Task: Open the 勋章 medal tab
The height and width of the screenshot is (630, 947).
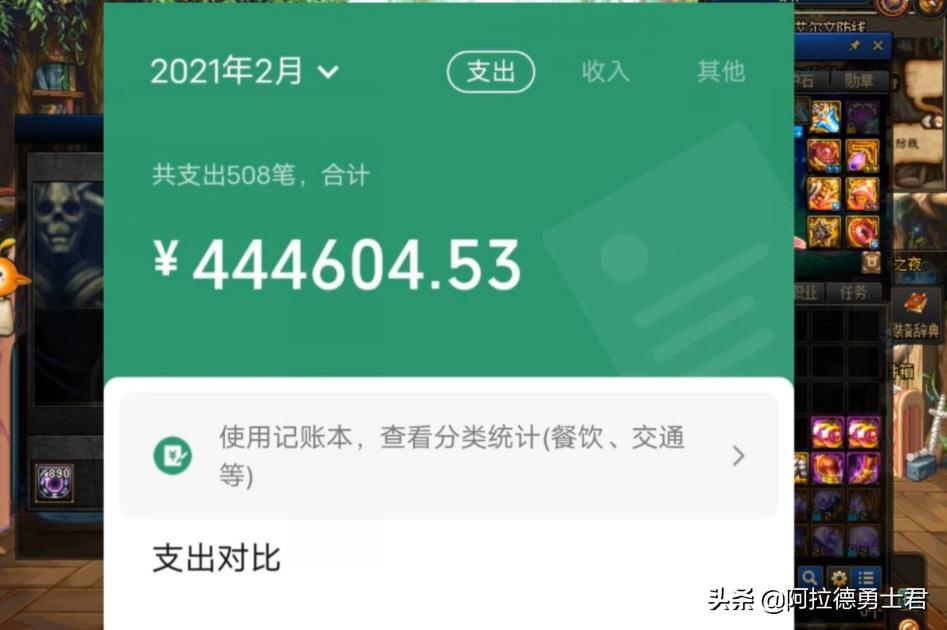Action: [x=858, y=80]
